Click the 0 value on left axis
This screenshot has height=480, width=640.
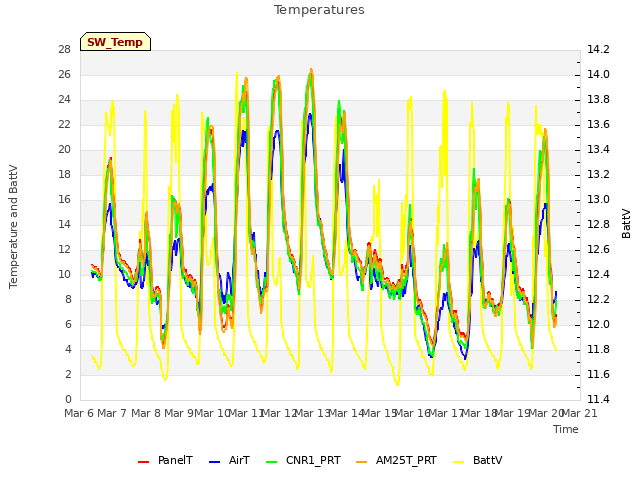click(68, 399)
